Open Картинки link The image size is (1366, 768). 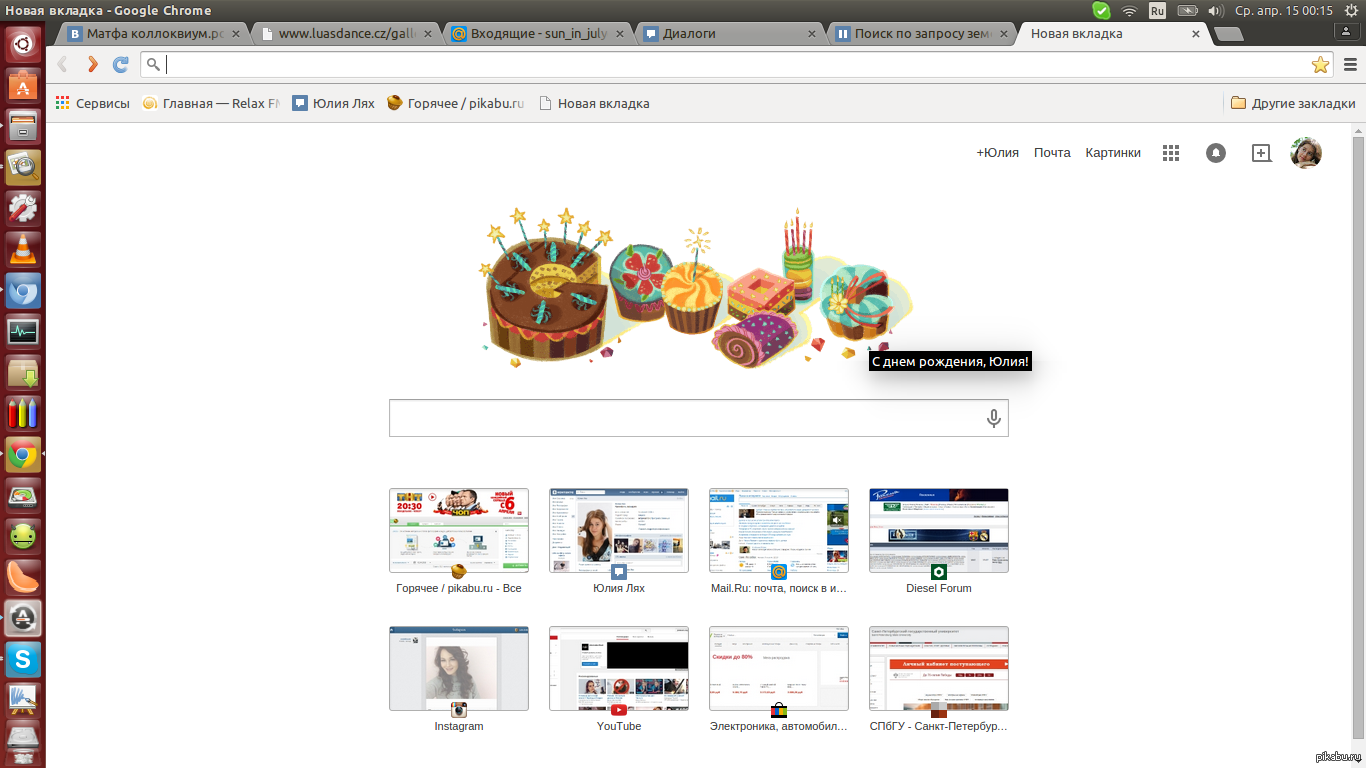click(1113, 153)
